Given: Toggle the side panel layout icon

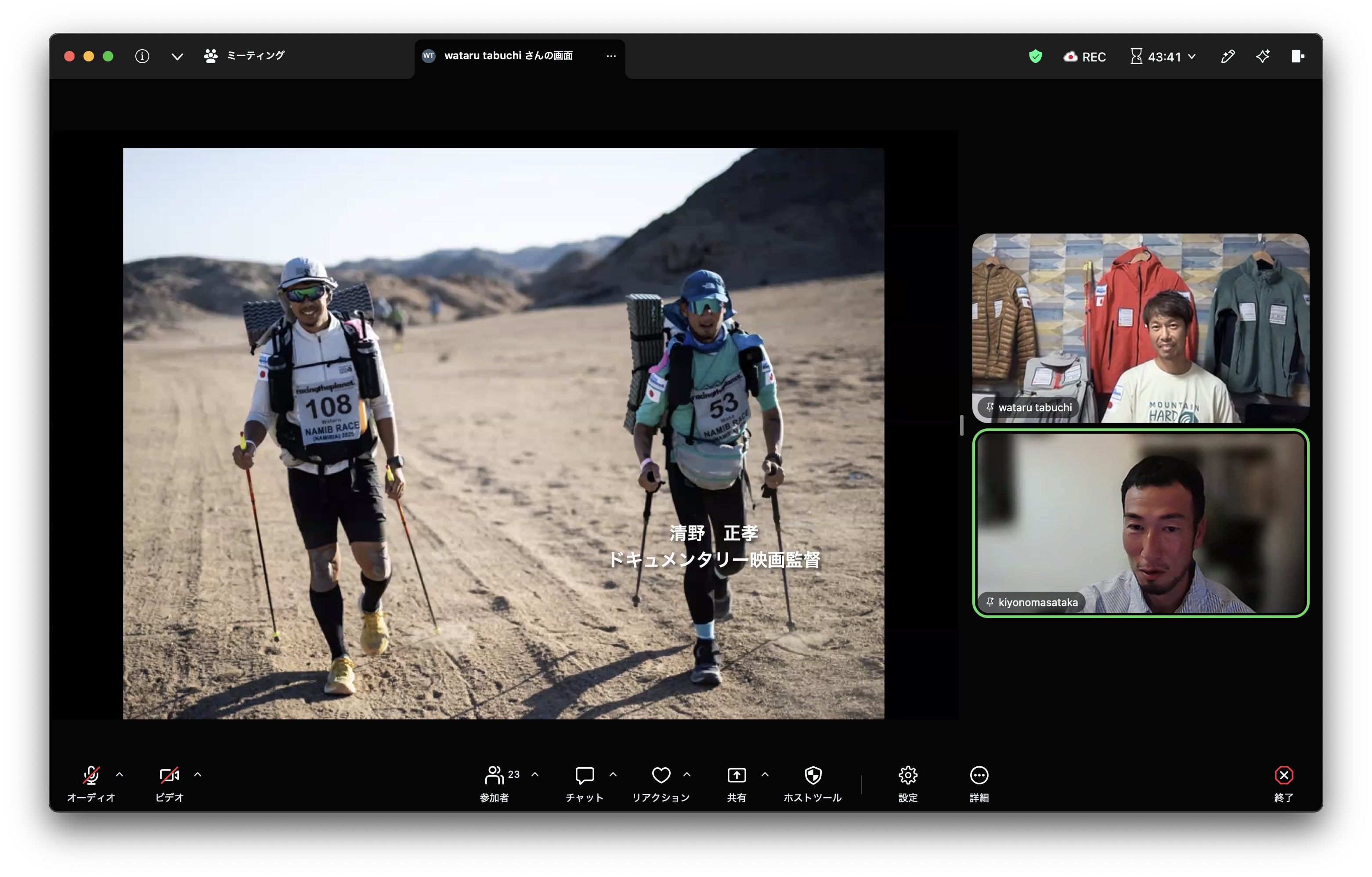Looking at the screenshot, I should pyautogui.click(x=1297, y=56).
